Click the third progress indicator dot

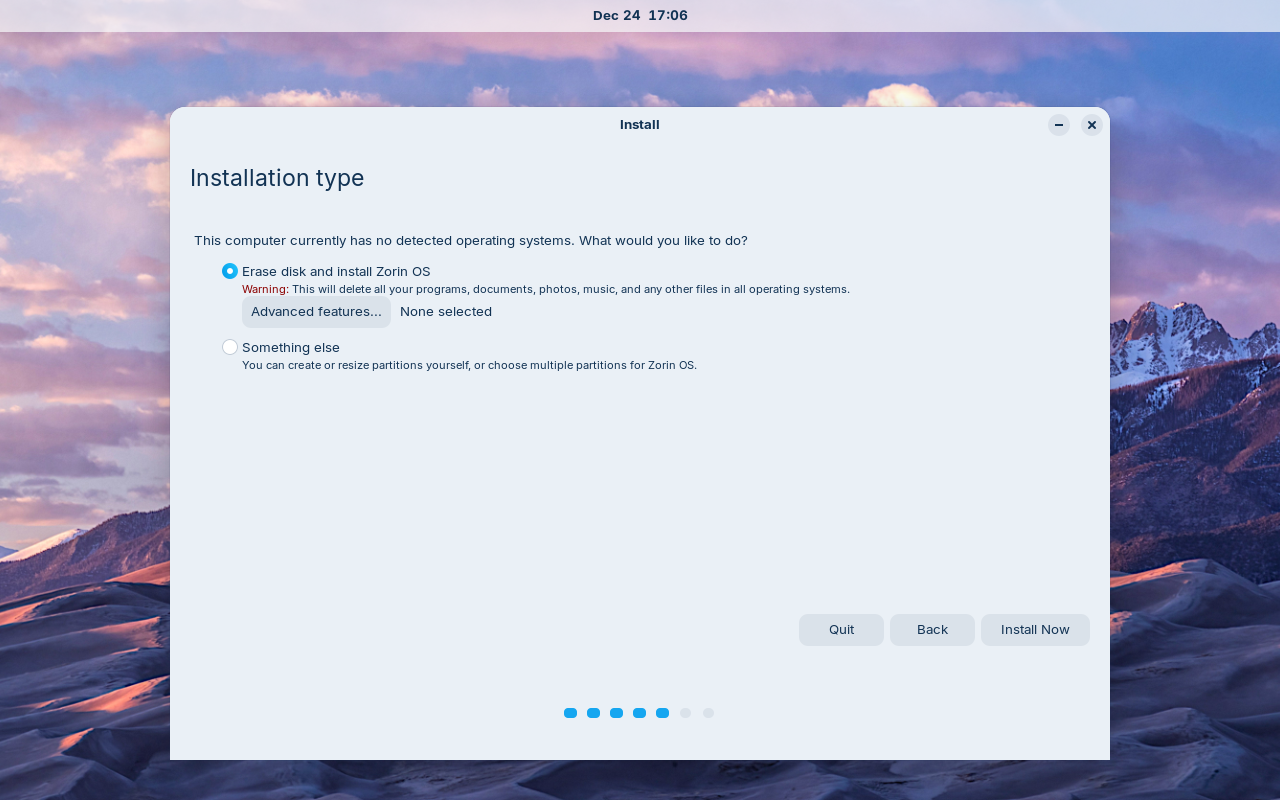coord(616,713)
